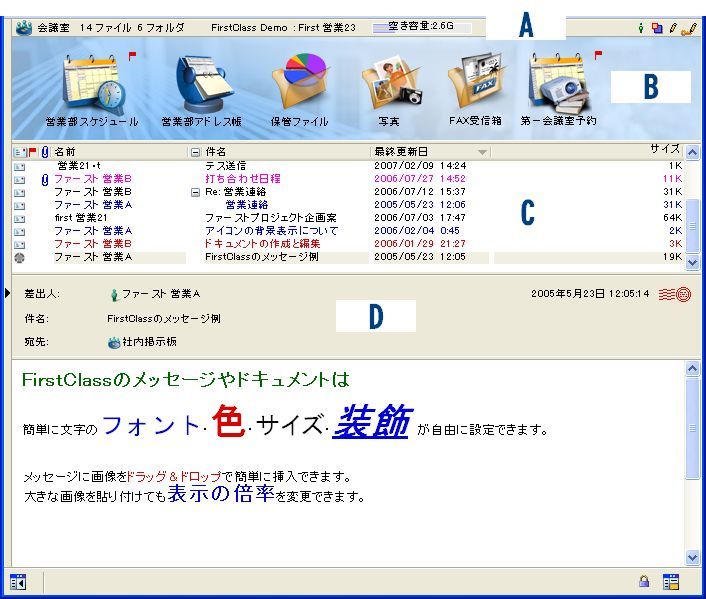The image size is (706, 599).
Task: Sort the list by 名前 column
Action: point(64,152)
